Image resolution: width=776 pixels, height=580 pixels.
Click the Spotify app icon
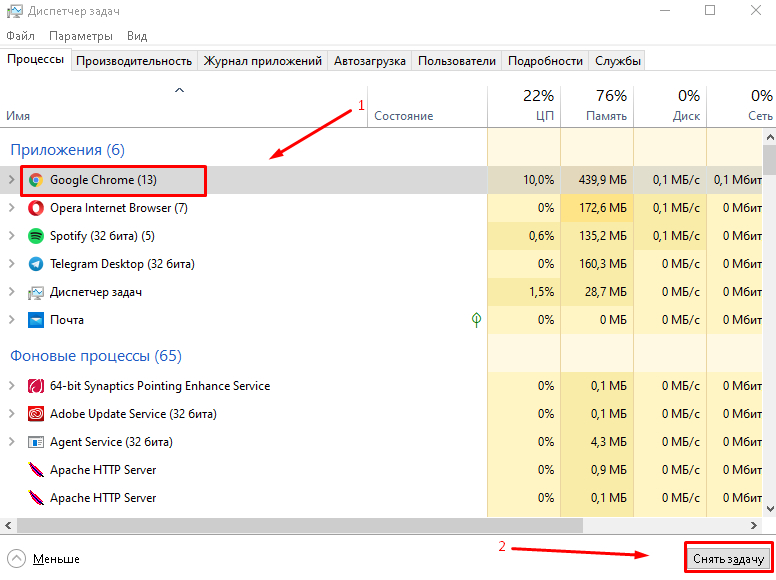36,236
